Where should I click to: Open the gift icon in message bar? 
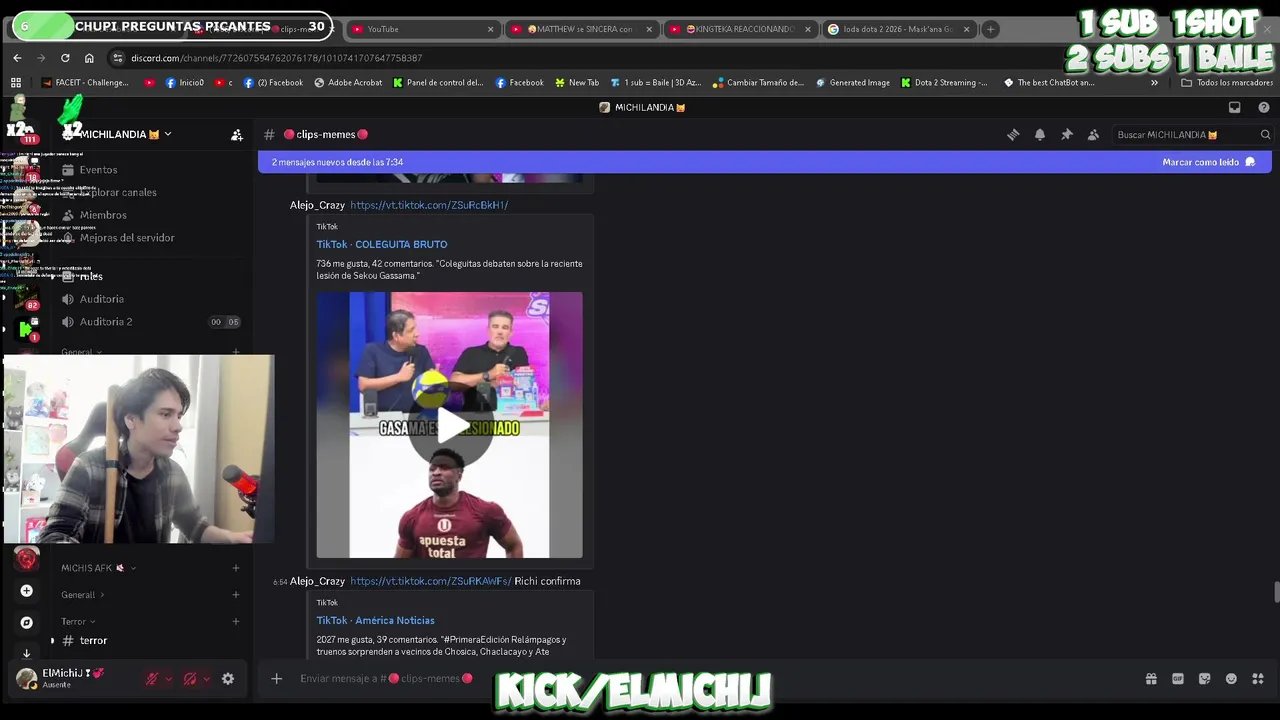coord(1151,679)
